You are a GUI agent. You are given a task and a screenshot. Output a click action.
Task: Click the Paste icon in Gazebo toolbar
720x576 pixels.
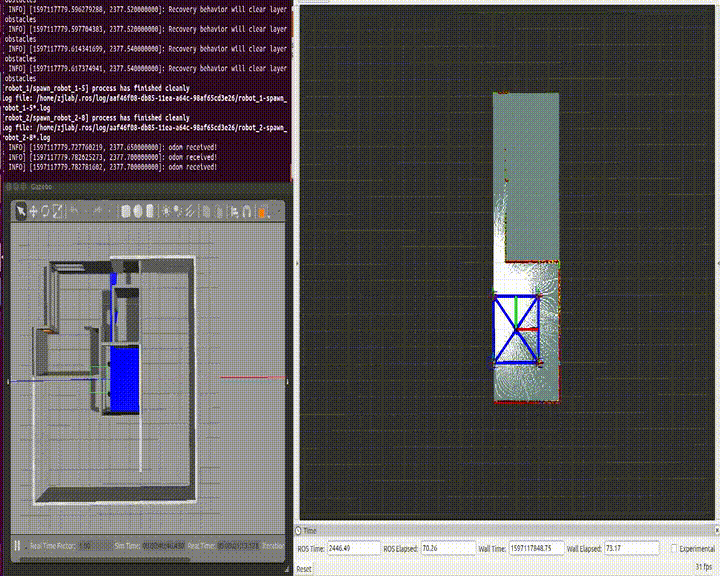tap(219, 212)
